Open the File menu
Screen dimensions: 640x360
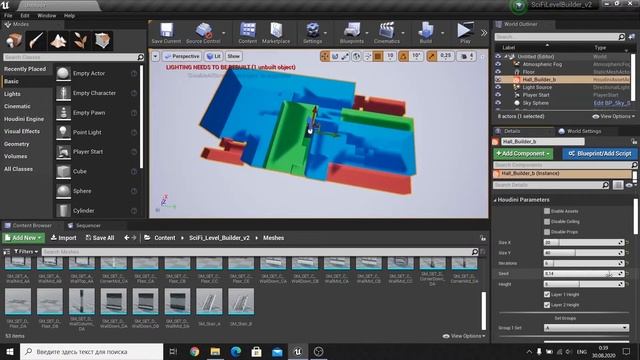8,16
